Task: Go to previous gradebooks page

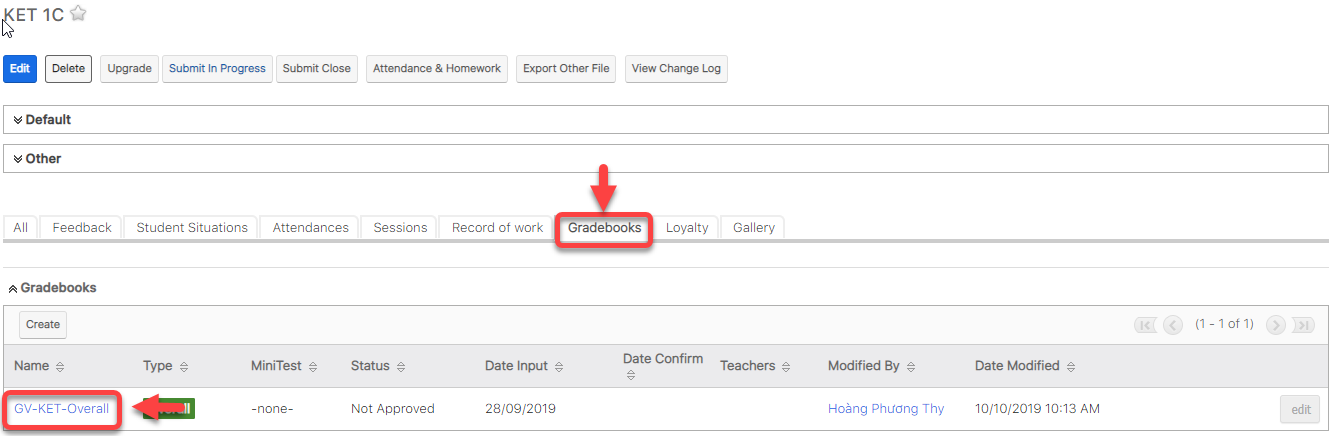Action: tap(1173, 325)
